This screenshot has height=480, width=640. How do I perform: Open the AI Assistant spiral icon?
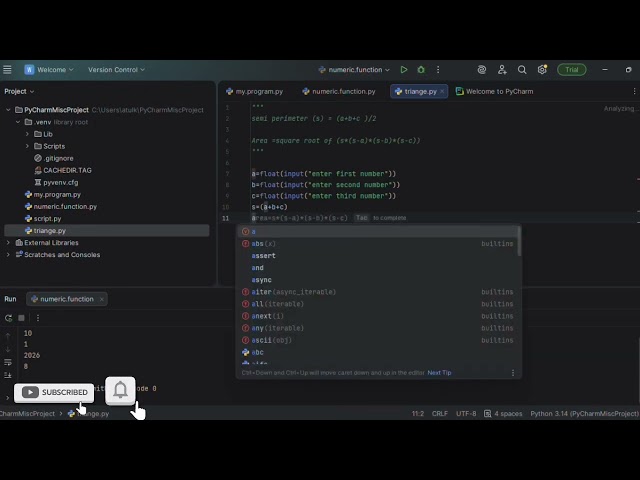tap(482, 70)
